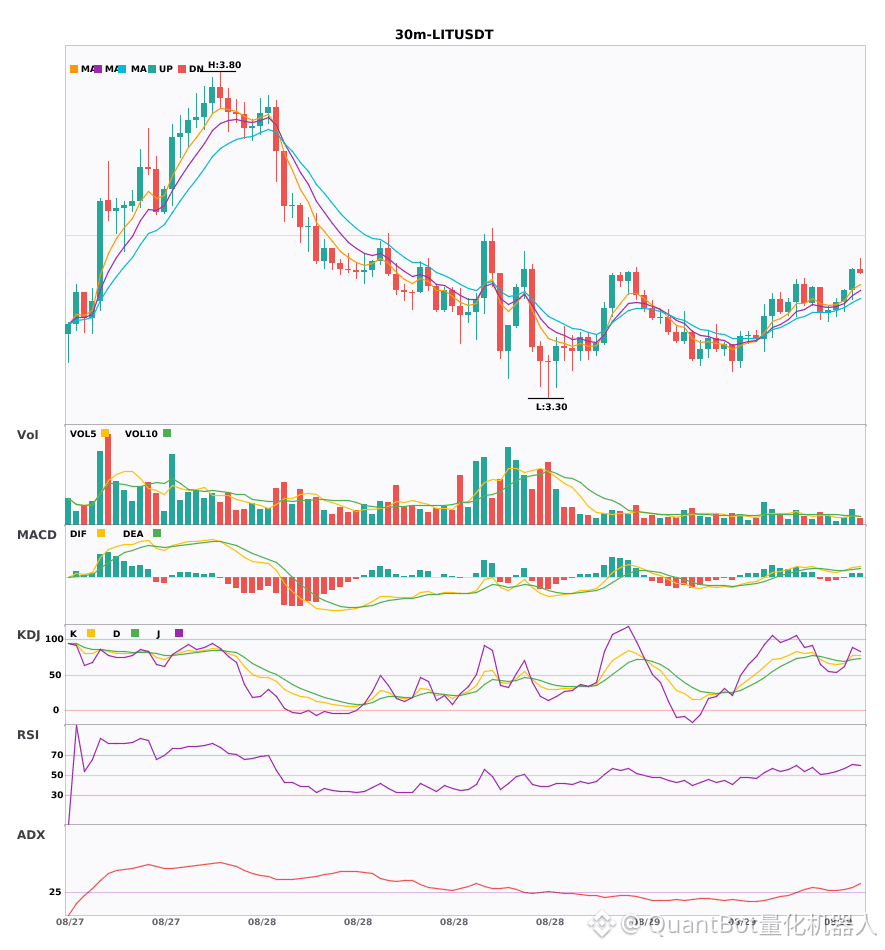This screenshot has width=885, height=950.
Task: Click the 100 axis value on KDJ
Action: 55,639
